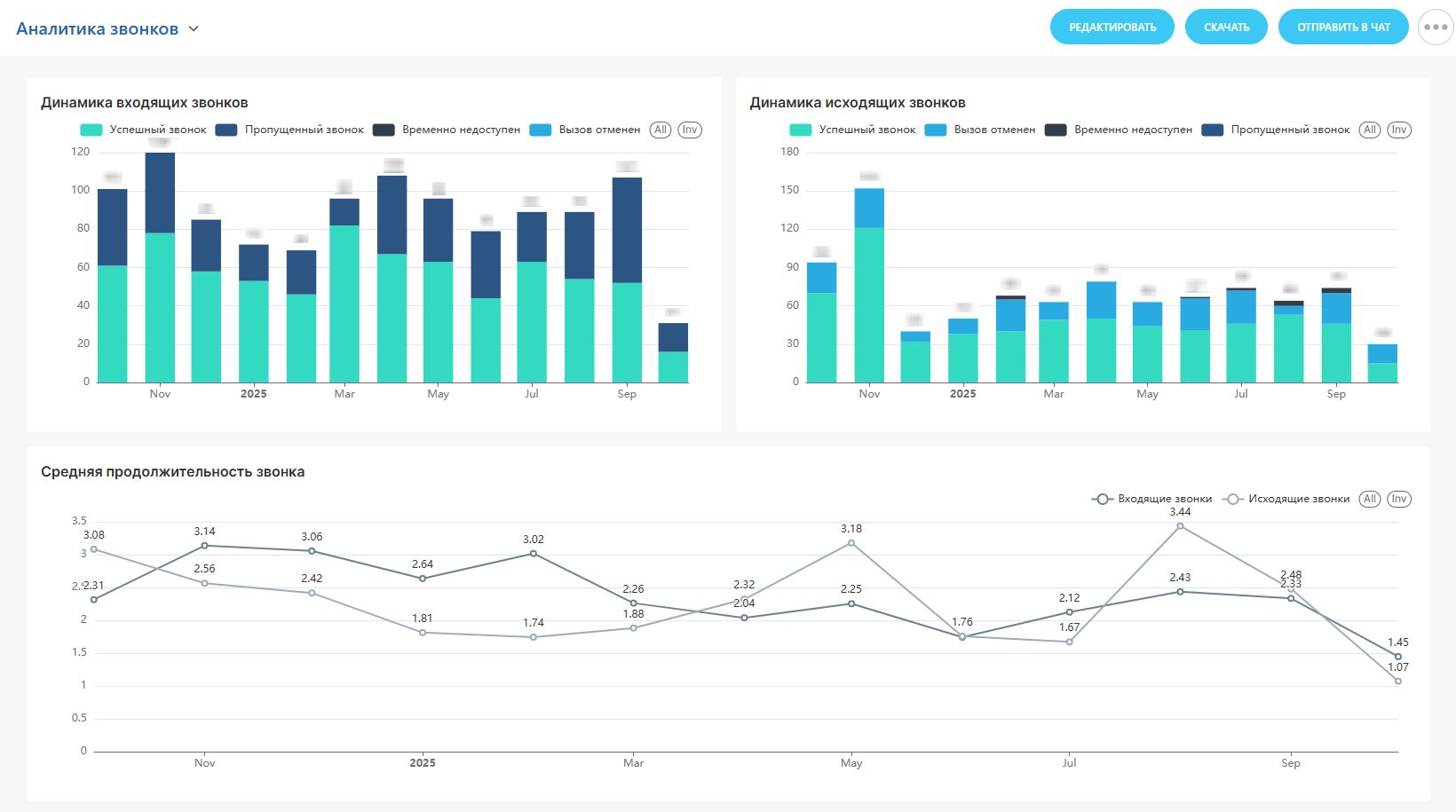Select All legend button in outgoing chart
This screenshot has height=812, width=1456.
coord(1369,130)
